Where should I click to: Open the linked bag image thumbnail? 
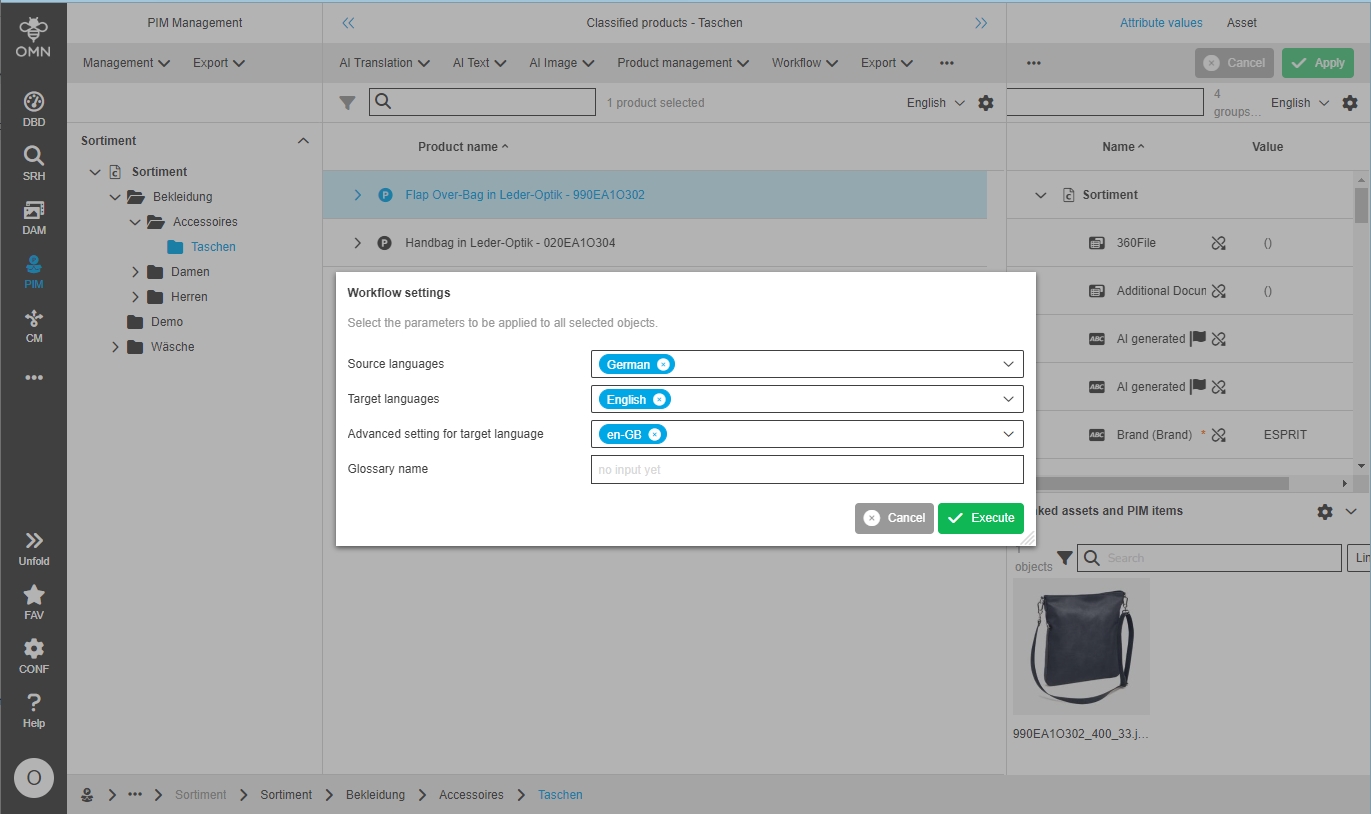pos(1081,647)
